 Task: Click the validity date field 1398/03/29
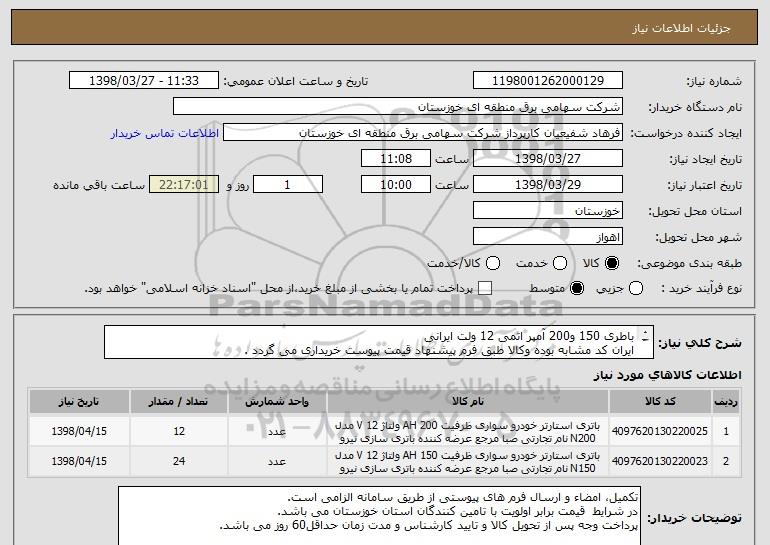[548, 185]
